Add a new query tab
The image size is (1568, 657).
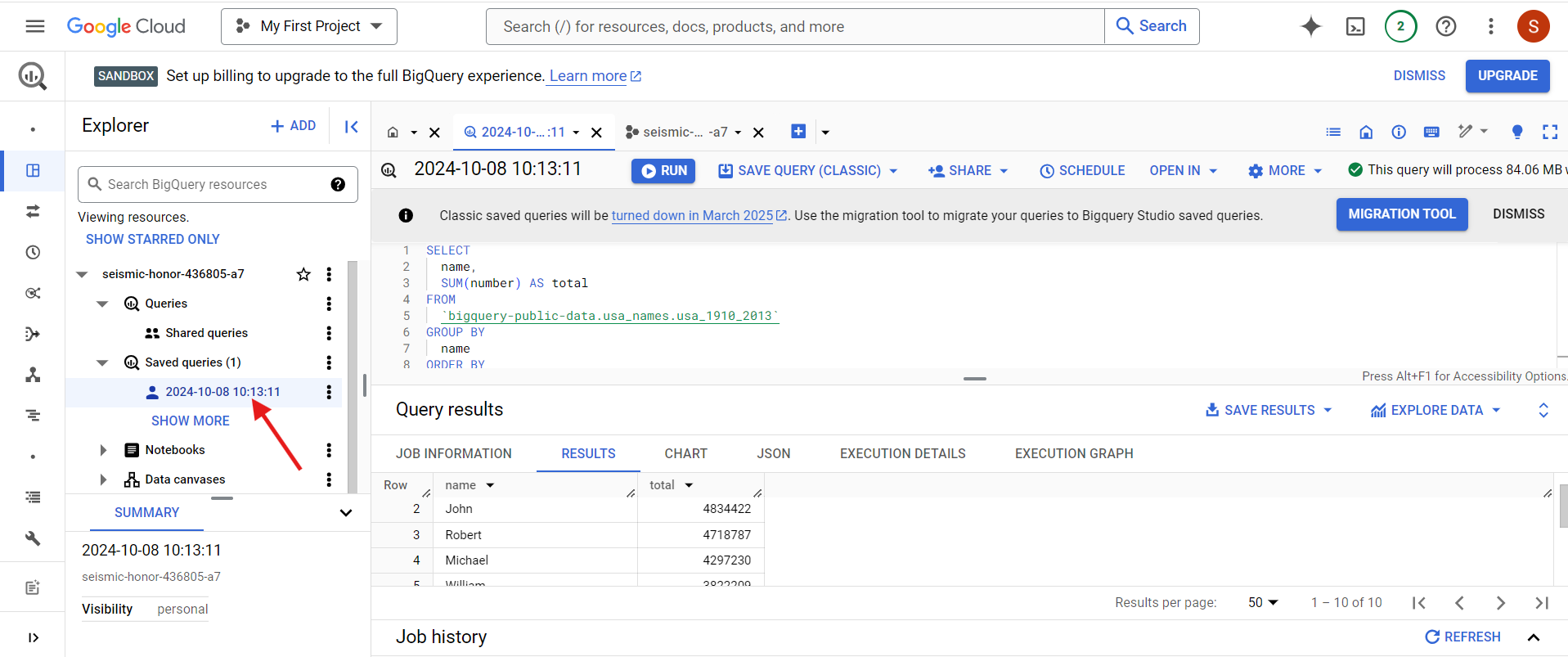[798, 132]
